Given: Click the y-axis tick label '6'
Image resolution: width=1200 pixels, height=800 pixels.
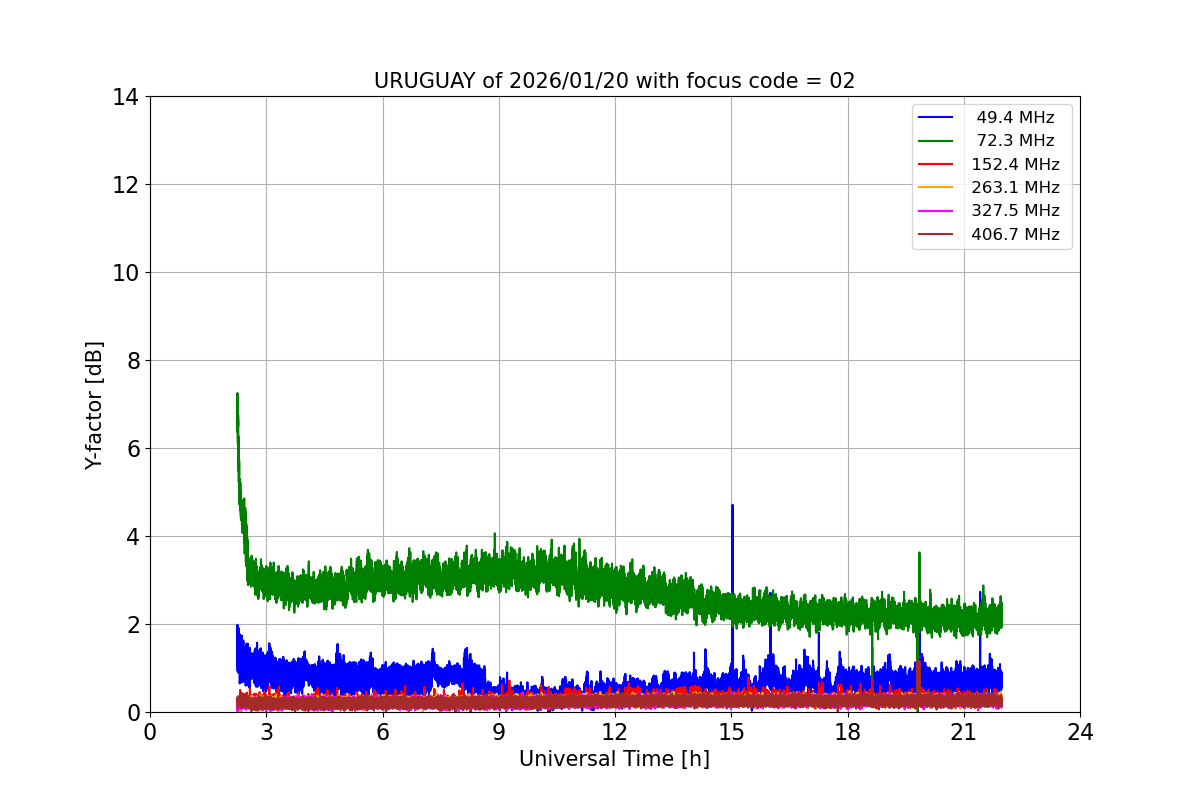Looking at the screenshot, I should tap(132, 449).
